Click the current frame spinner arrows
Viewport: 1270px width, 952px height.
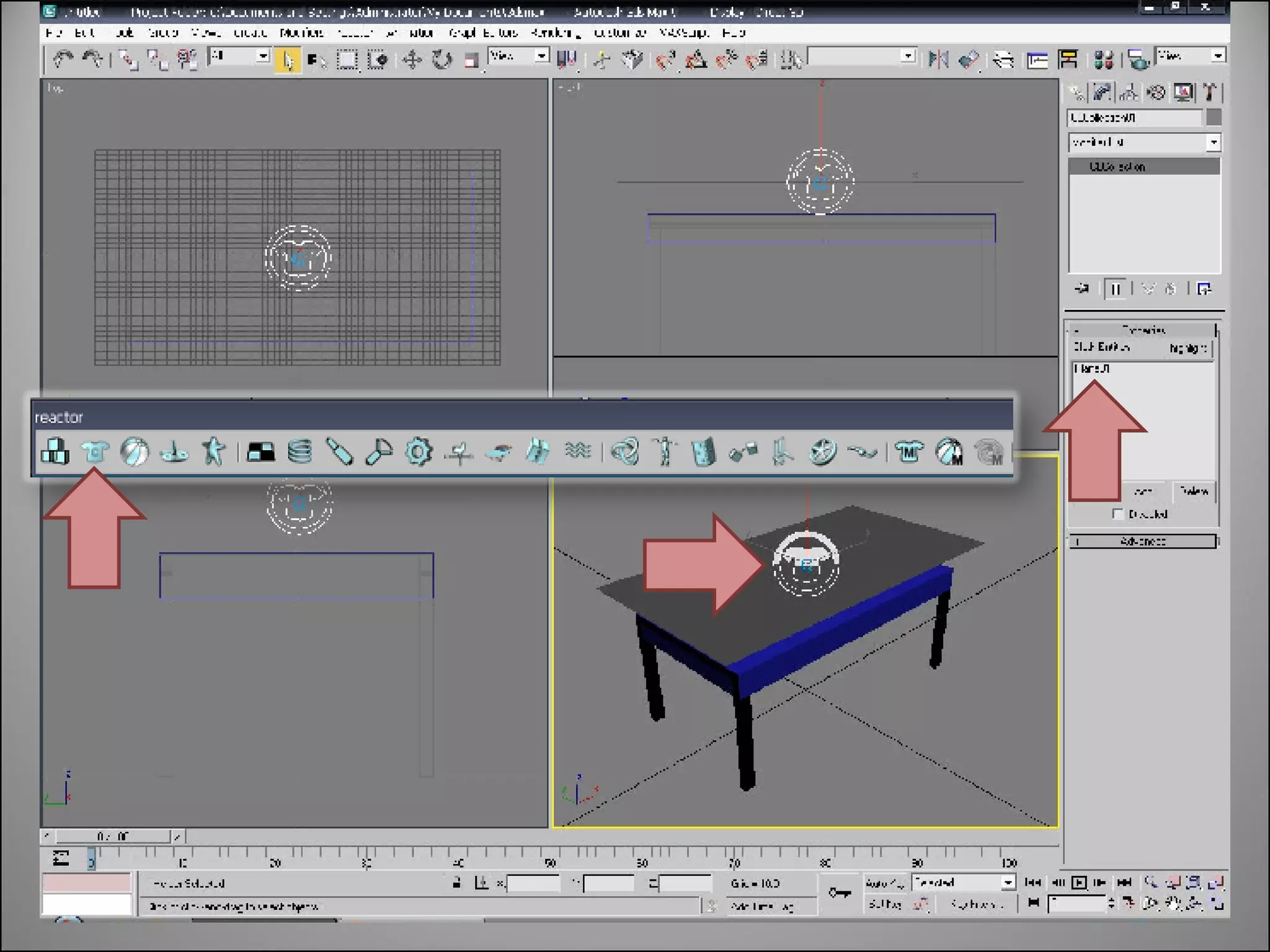(x=1111, y=904)
